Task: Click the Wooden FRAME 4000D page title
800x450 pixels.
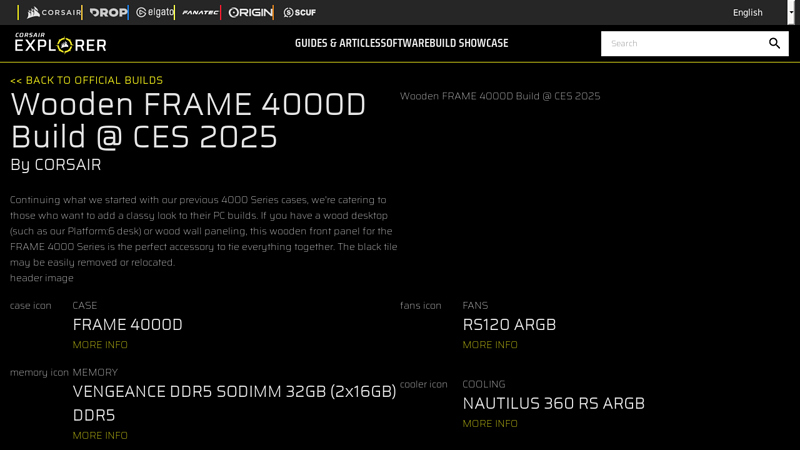Action: tap(188, 120)
